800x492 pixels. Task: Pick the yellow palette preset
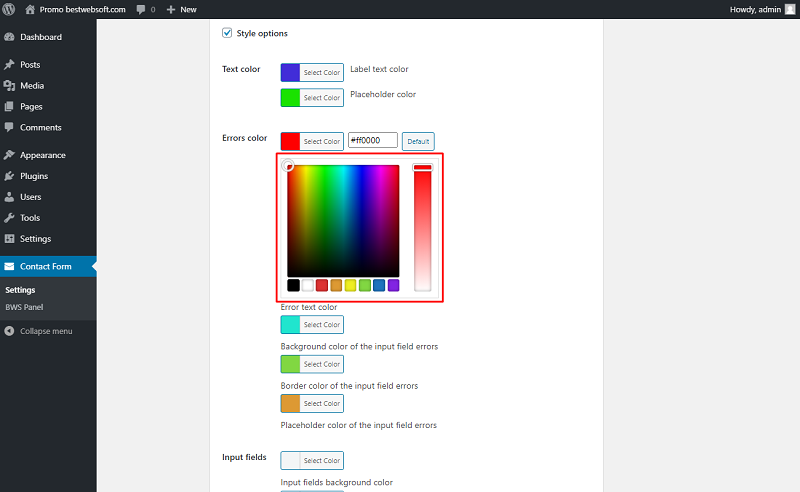coord(351,285)
